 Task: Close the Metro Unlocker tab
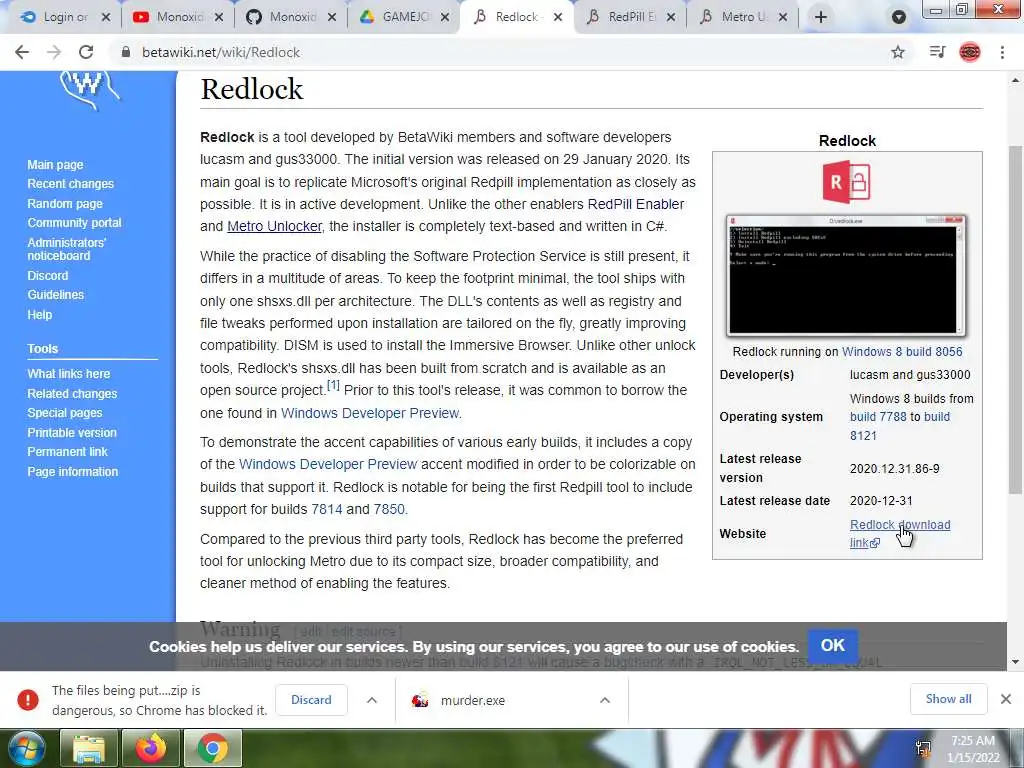point(783,17)
